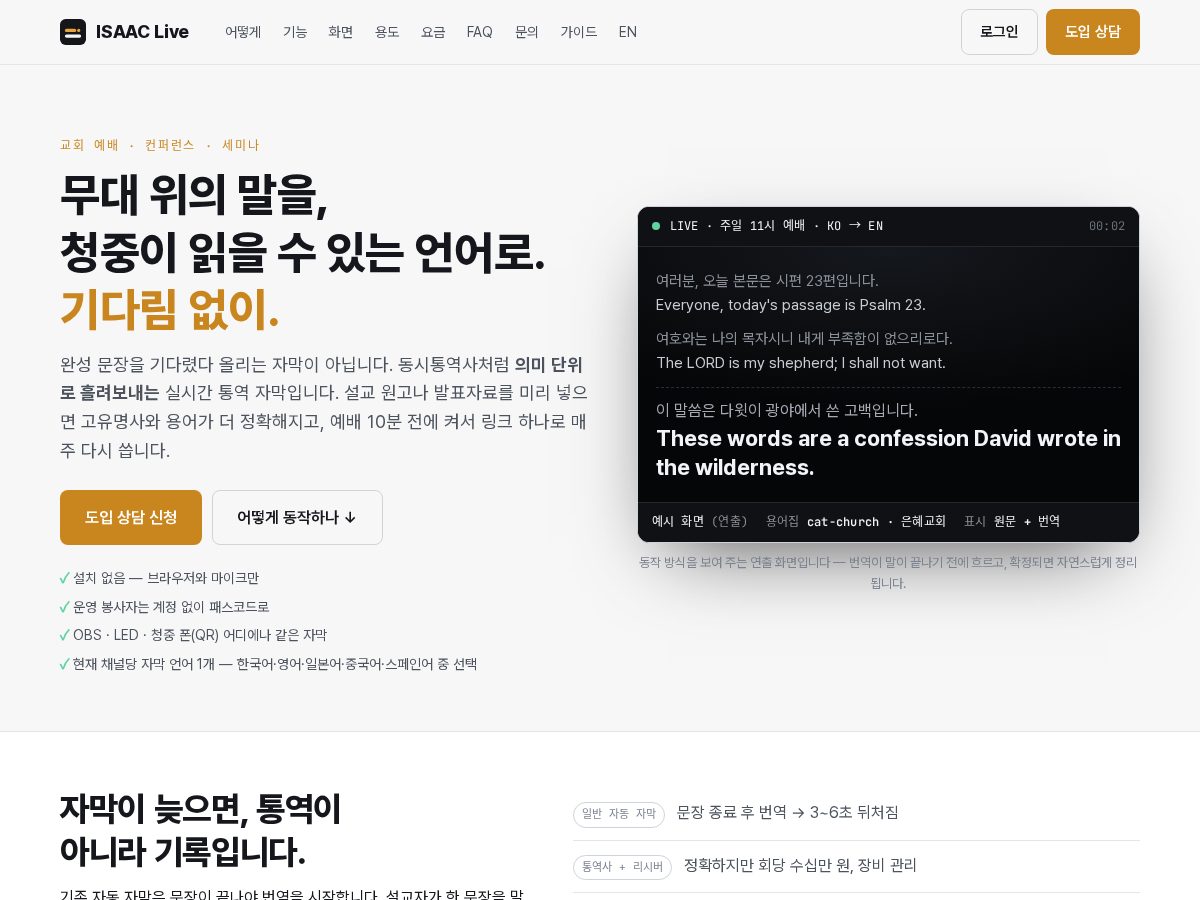Select the bold 'These words are a confession' caption
This screenshot has height=900, width=1200.
[888, 453]
